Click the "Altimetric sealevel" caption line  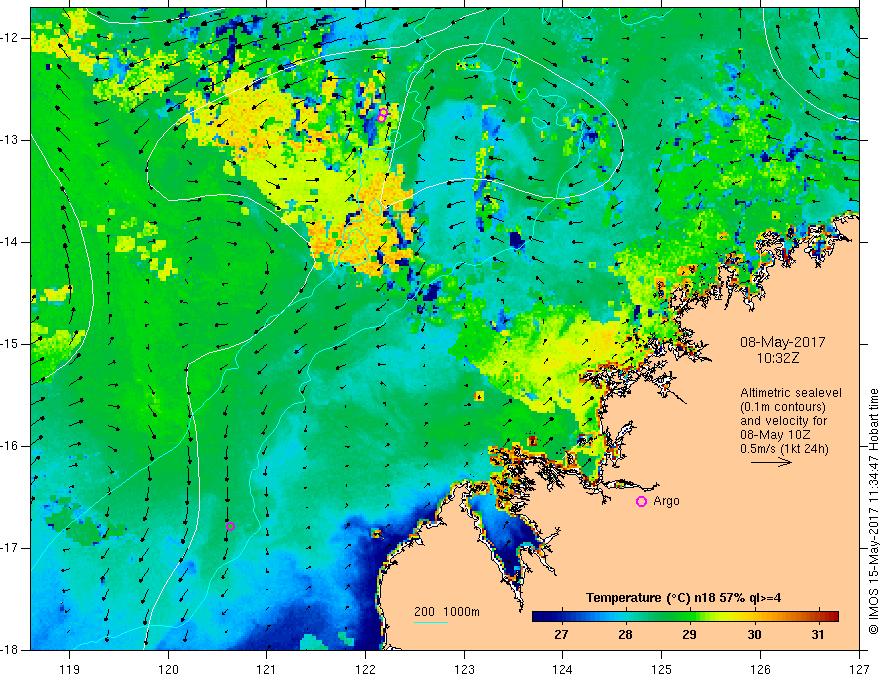pos(791,393)
